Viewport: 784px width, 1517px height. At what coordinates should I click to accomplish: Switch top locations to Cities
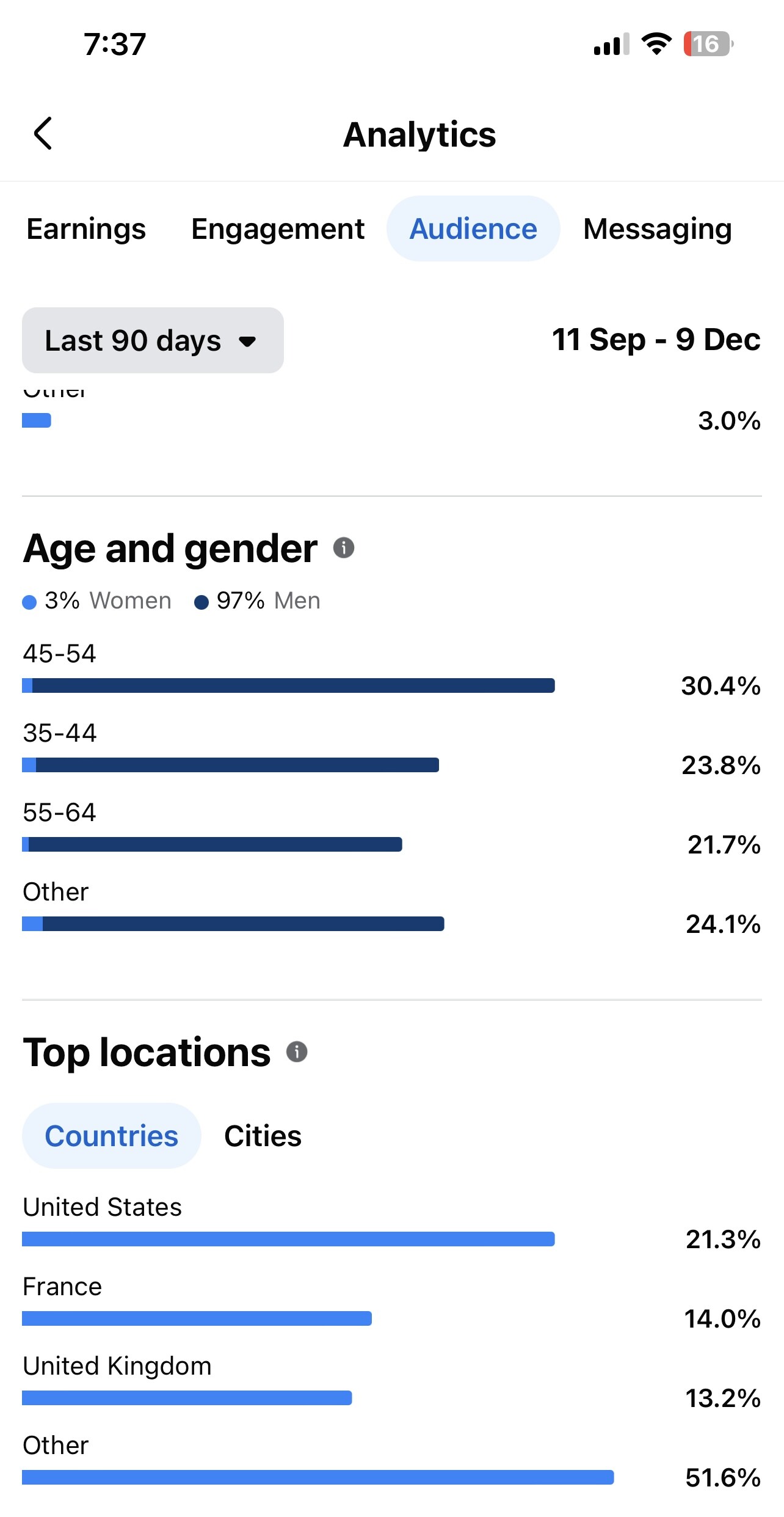263,1136
